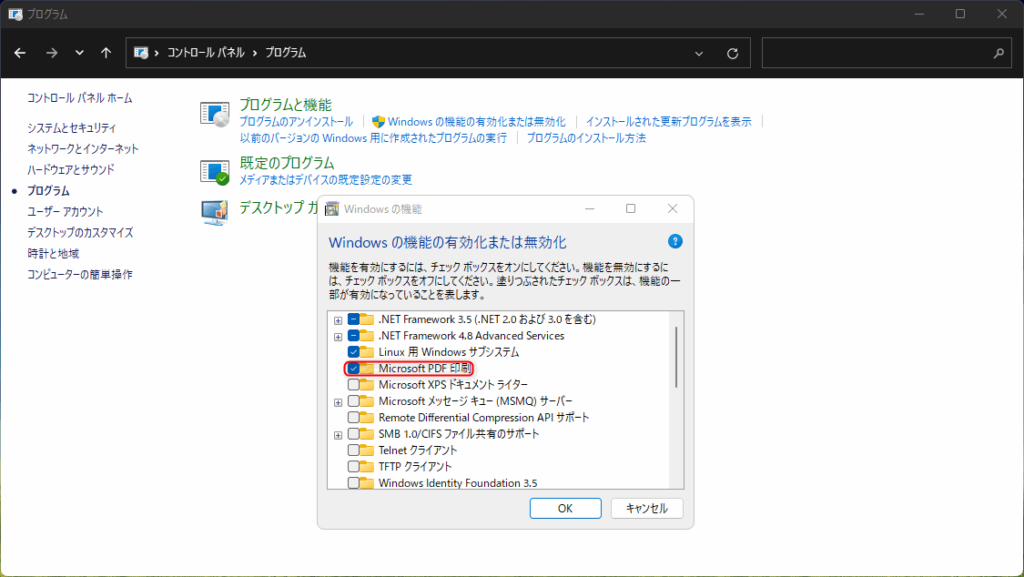Click the search magnifier icon
Screen dimensions: 1024x577
(999, 54)
